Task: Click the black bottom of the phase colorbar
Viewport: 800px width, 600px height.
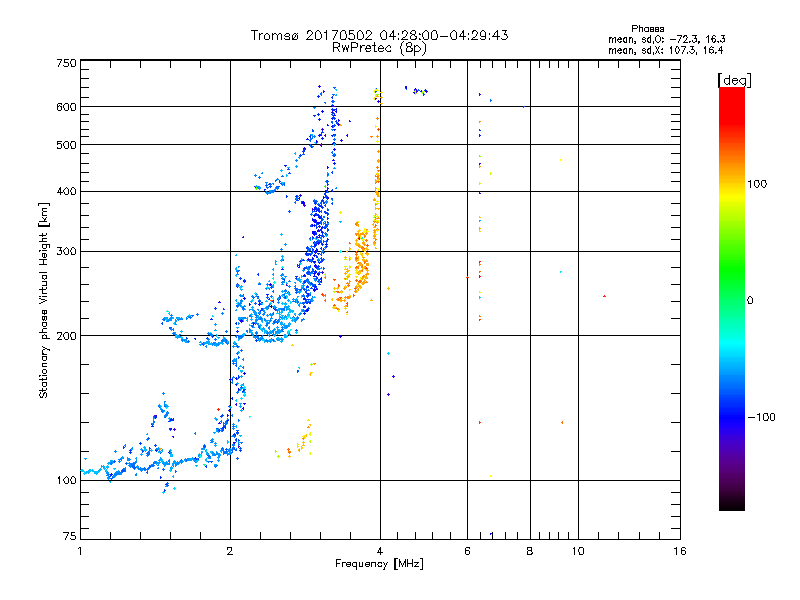Action: tap(732, 503)
